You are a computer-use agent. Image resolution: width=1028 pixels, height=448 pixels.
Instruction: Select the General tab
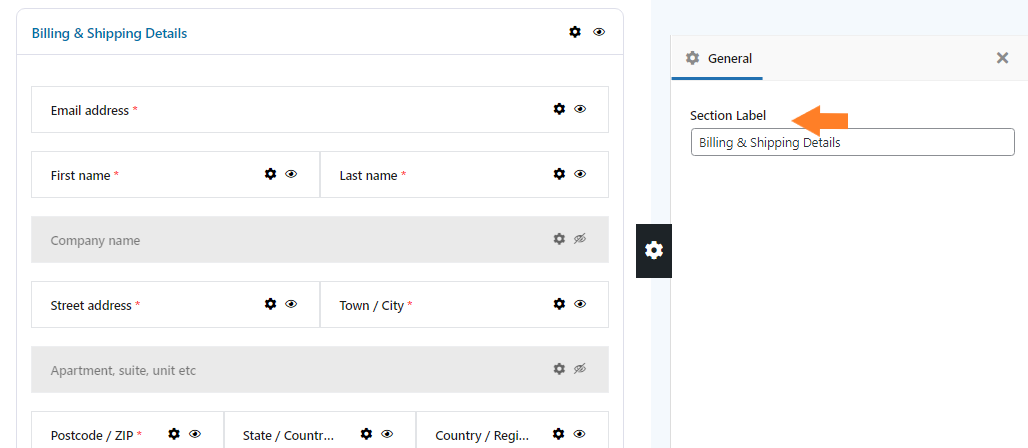(718, 58)
